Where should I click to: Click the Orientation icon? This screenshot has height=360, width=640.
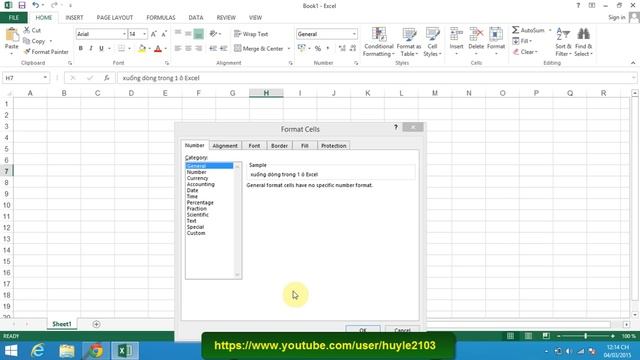213,34
